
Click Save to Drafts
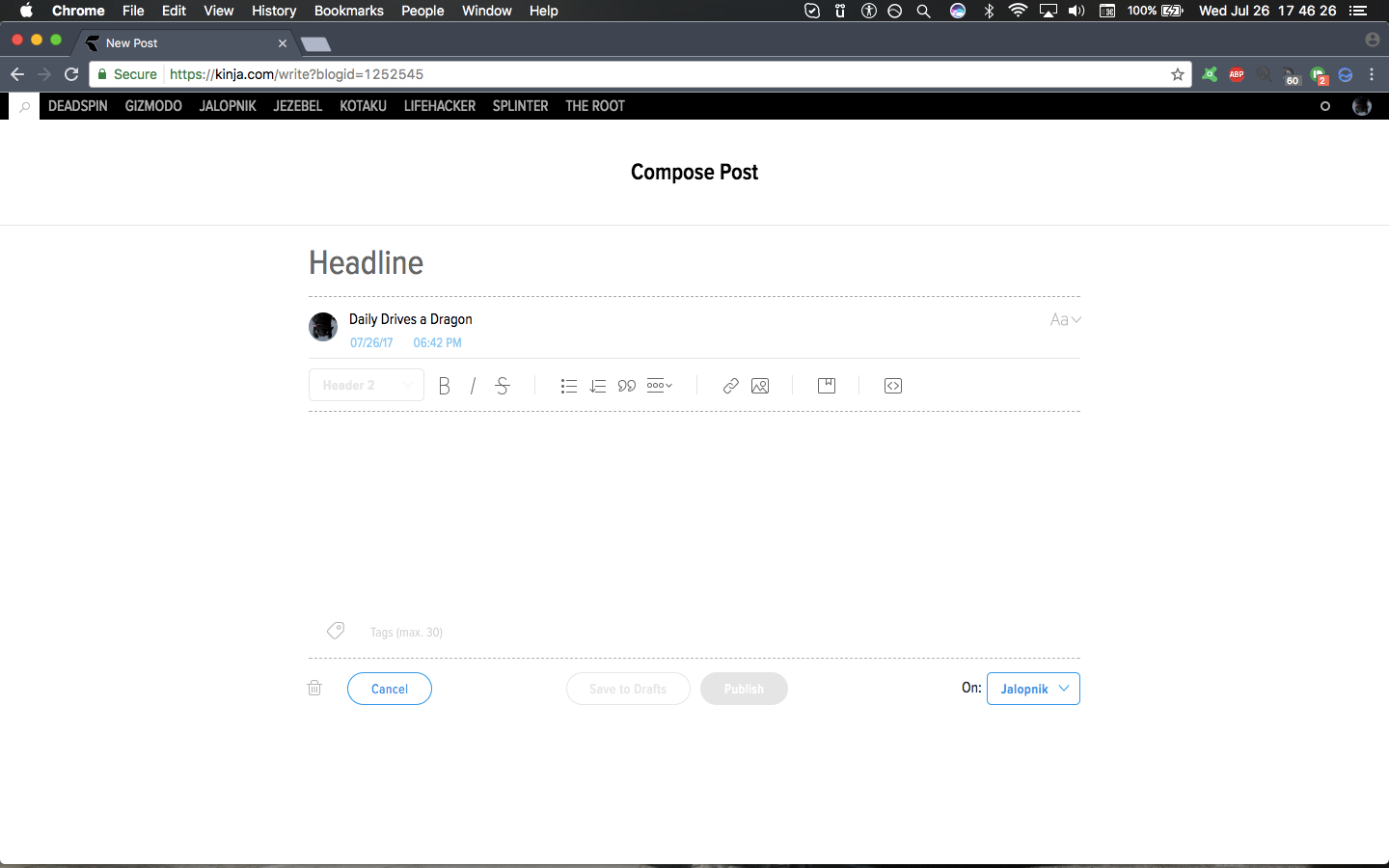tap(628, 689)
